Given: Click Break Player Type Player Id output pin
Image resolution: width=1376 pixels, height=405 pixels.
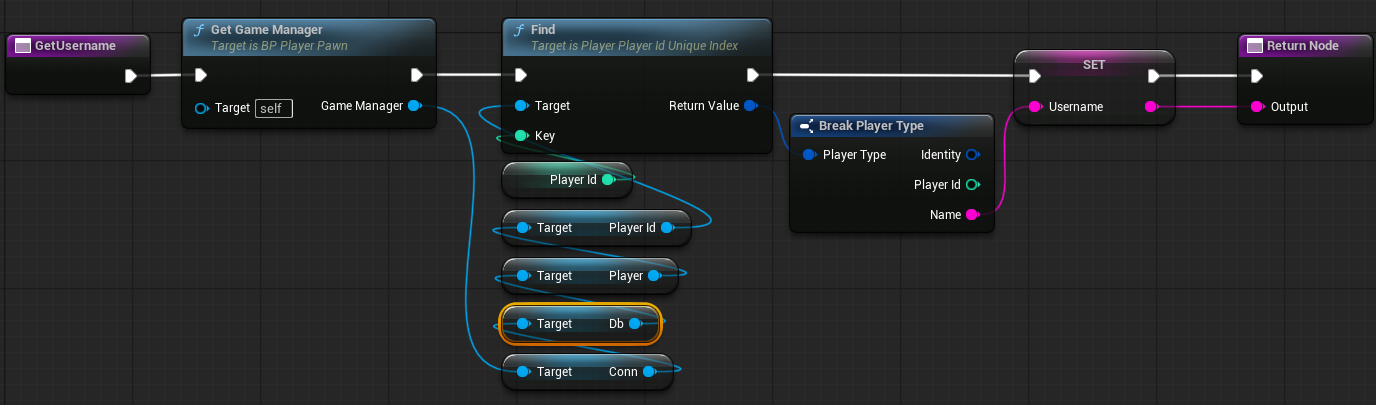Looking at the screenshot, I should tap(972, 185).
